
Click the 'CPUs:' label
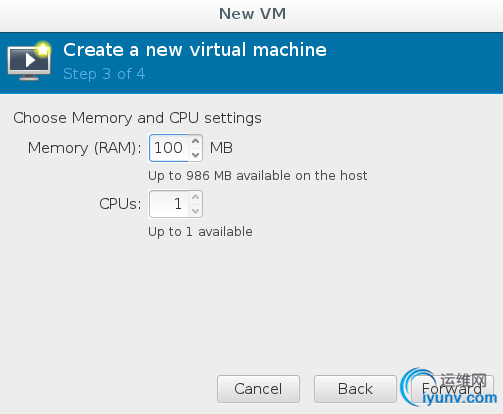click(120, 204)
